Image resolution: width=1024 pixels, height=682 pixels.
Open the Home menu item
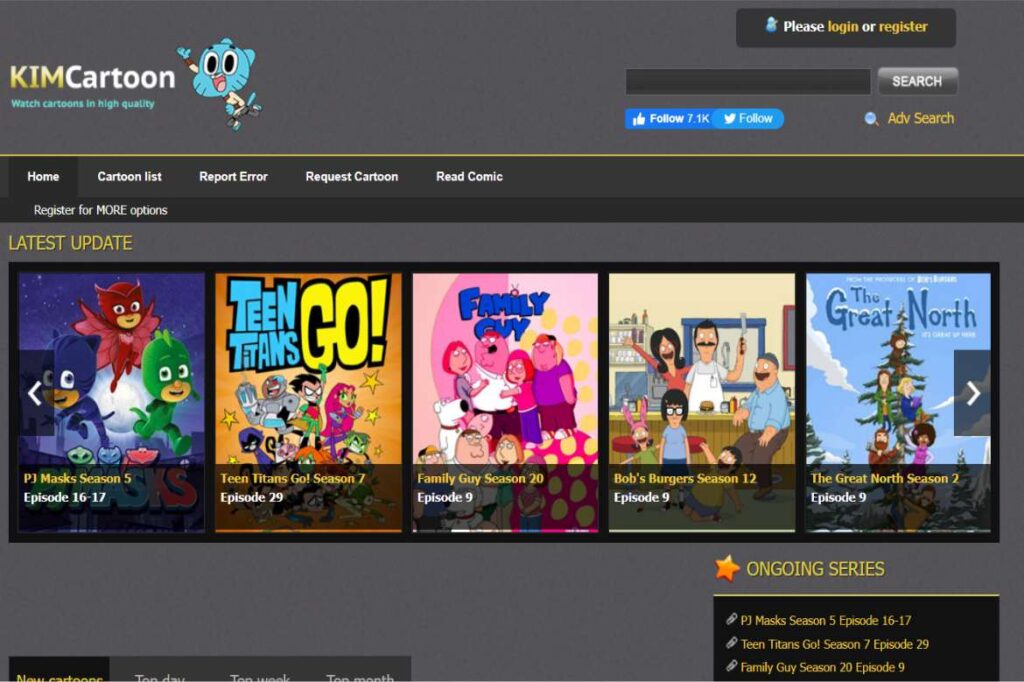(x=43, y=176)
